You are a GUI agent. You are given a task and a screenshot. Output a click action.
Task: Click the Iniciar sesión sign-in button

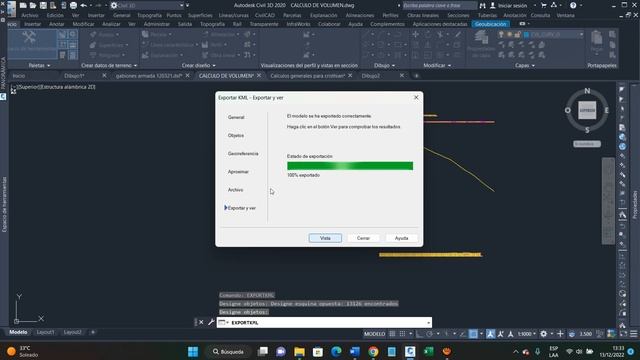pyautogui.click(x=509, y=5)
